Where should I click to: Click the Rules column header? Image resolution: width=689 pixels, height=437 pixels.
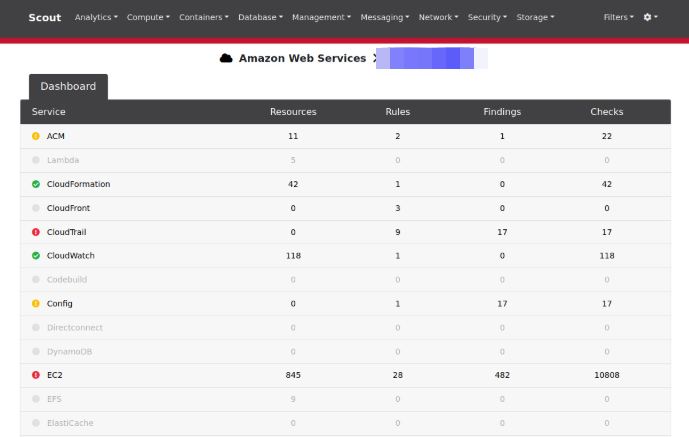(398, 112)
